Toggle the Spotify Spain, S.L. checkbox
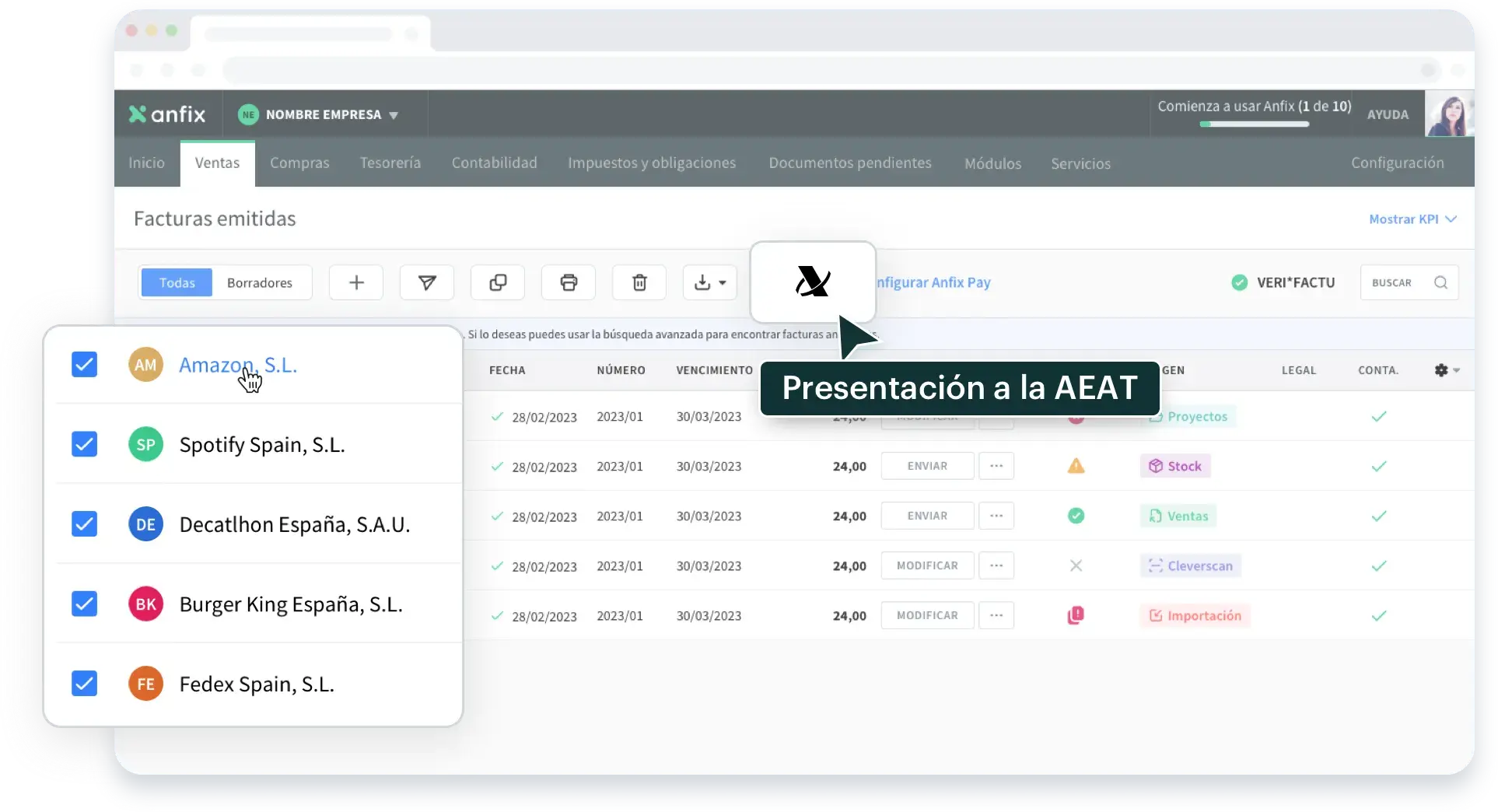This screenshot has width=1498, height=812. point(84,444)
